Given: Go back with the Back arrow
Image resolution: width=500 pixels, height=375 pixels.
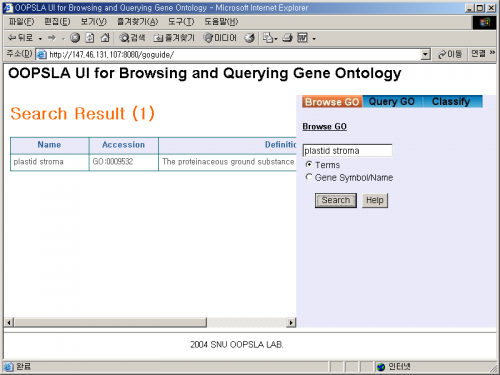Looking at the screenshot, I should (21, 38).
